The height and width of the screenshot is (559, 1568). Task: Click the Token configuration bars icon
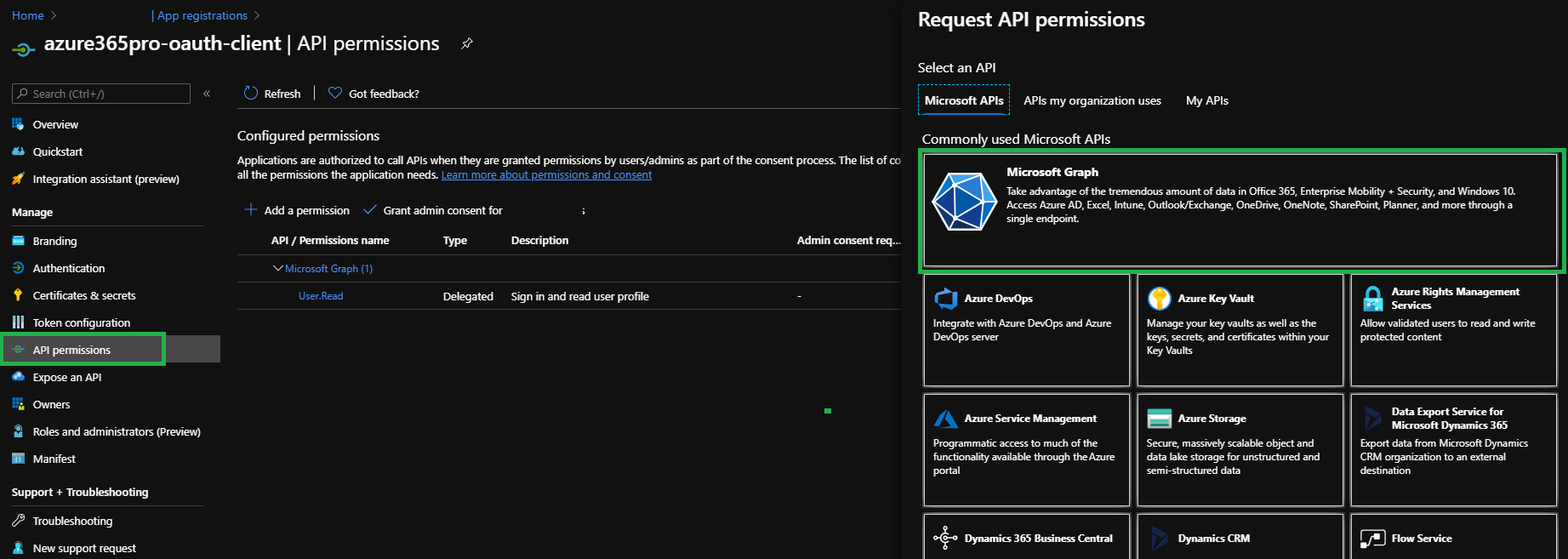(18, 322)
